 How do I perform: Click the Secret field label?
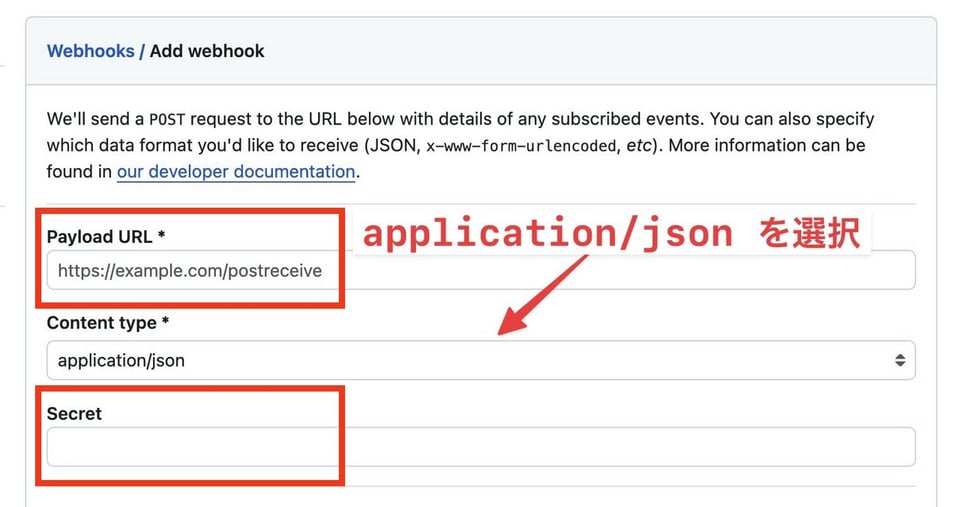click(x=74, y=413)
